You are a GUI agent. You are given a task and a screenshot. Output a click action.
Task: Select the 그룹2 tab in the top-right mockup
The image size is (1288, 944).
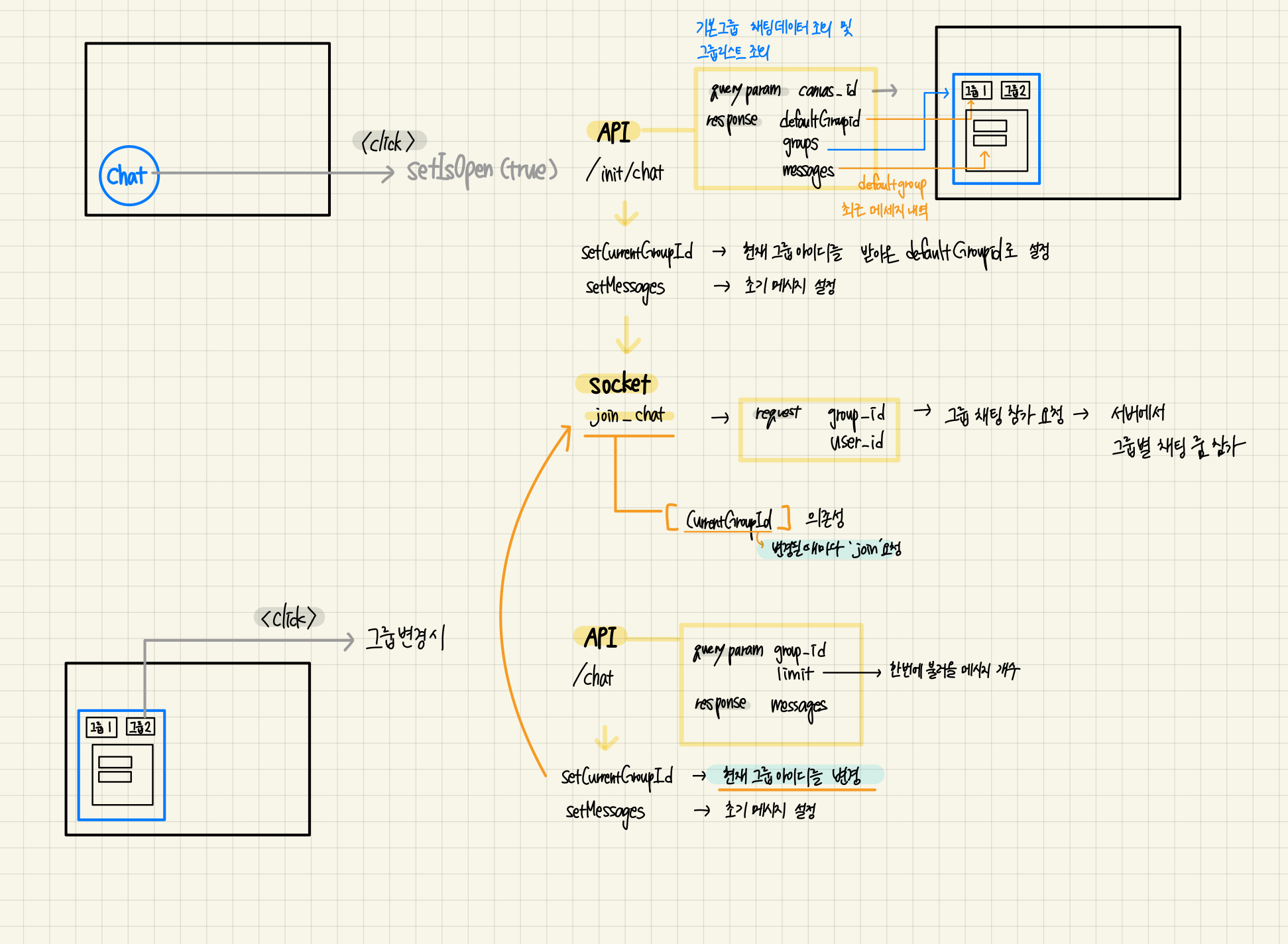click(x=1015, y=91)
